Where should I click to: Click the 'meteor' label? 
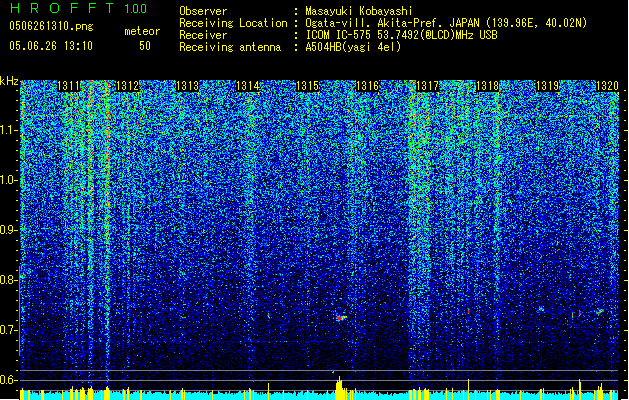pos(142,31)
